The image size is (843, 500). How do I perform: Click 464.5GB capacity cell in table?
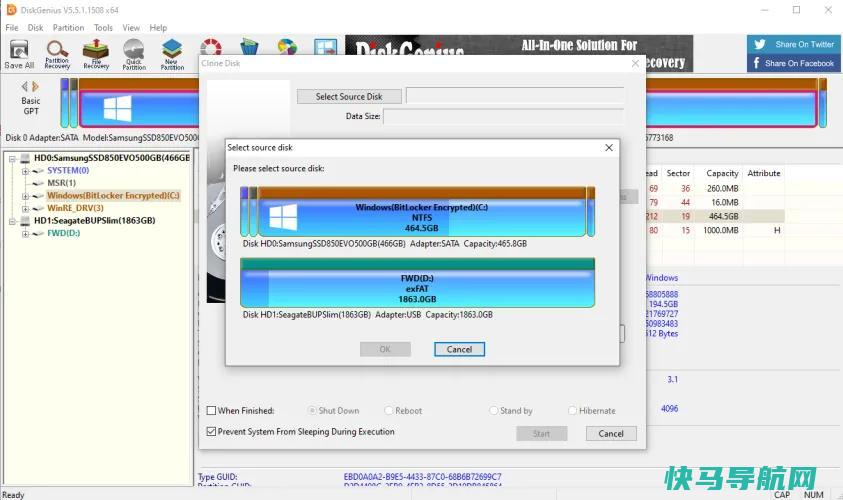pyautogui.click(x=724, y=216)
